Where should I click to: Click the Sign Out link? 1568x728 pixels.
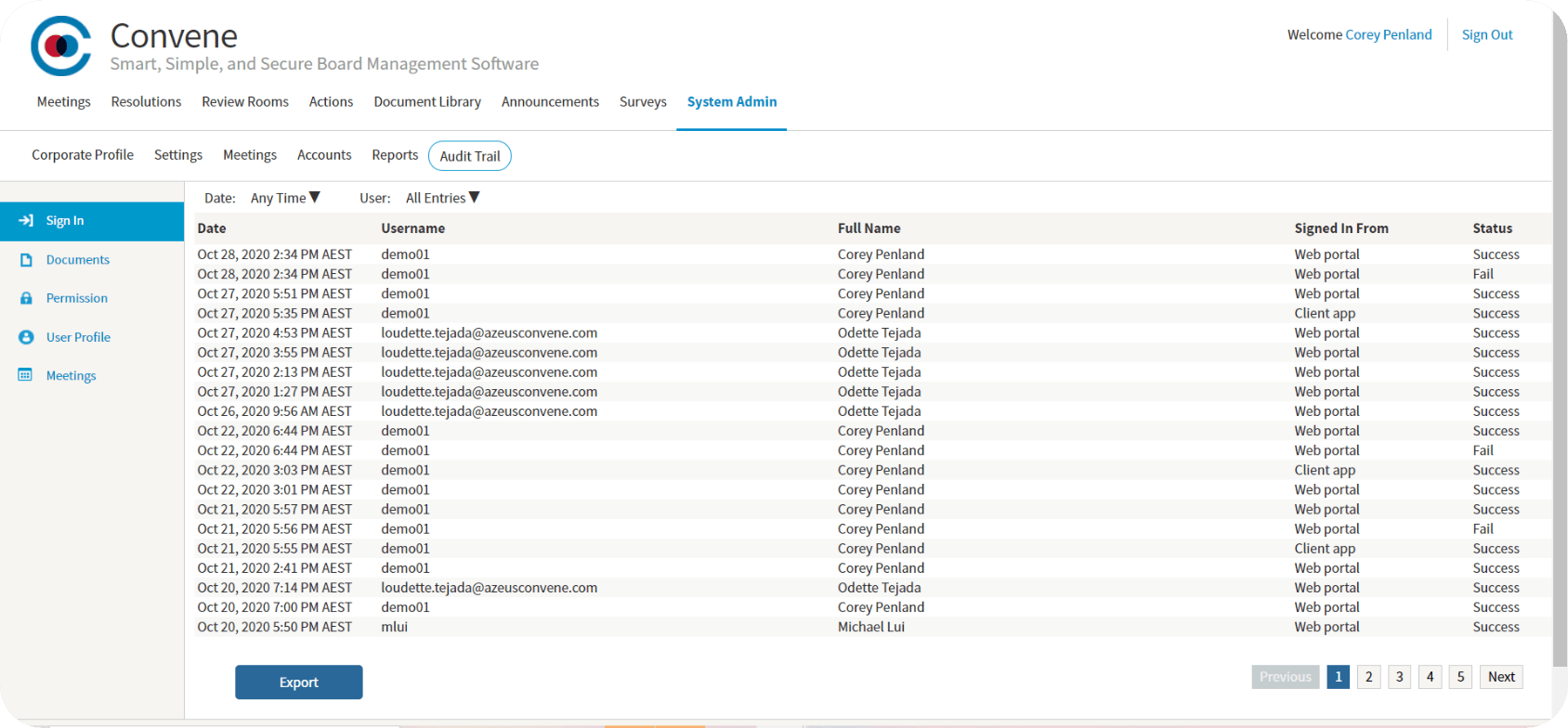1487,35
